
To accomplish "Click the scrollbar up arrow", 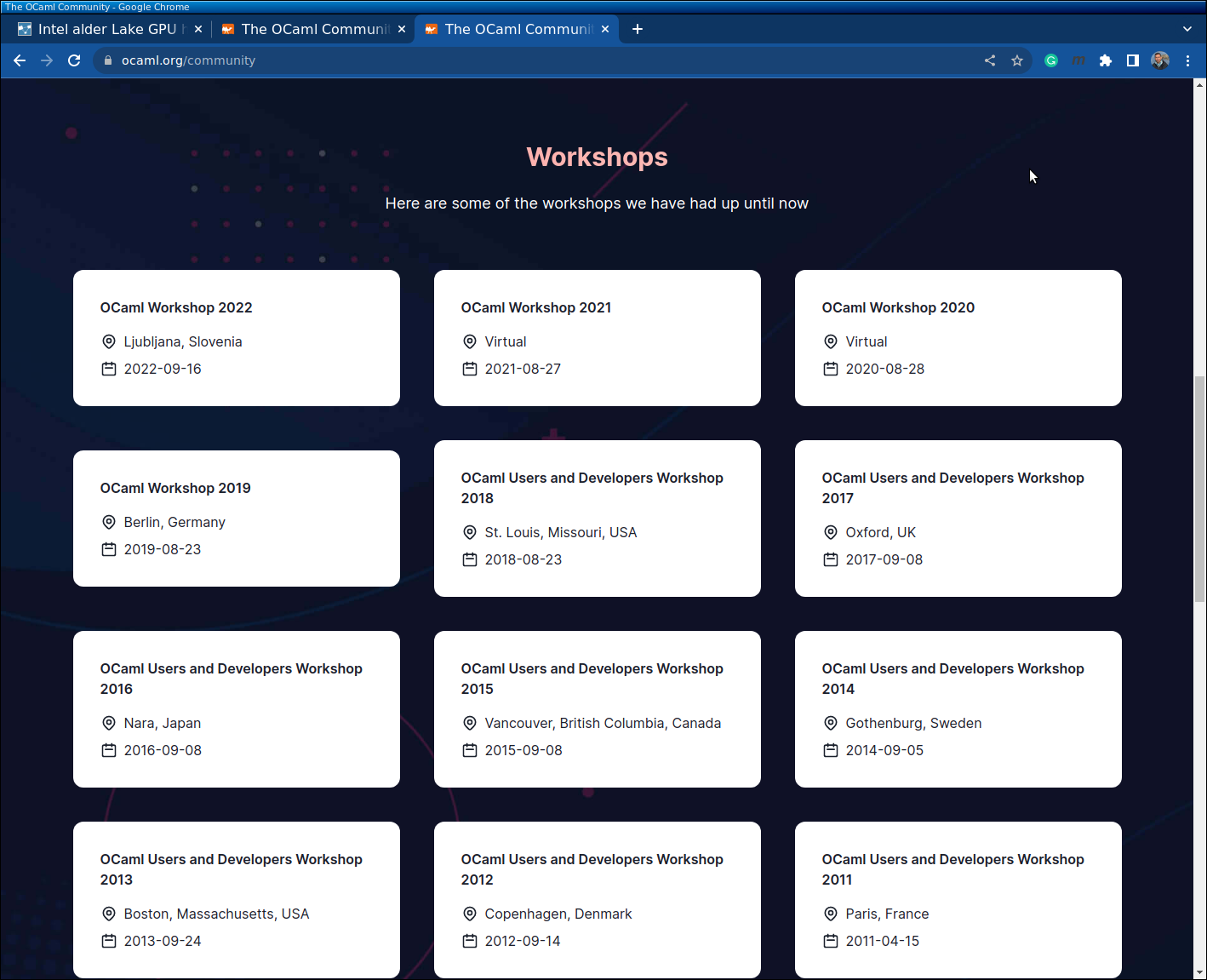I will [1199, 85].
